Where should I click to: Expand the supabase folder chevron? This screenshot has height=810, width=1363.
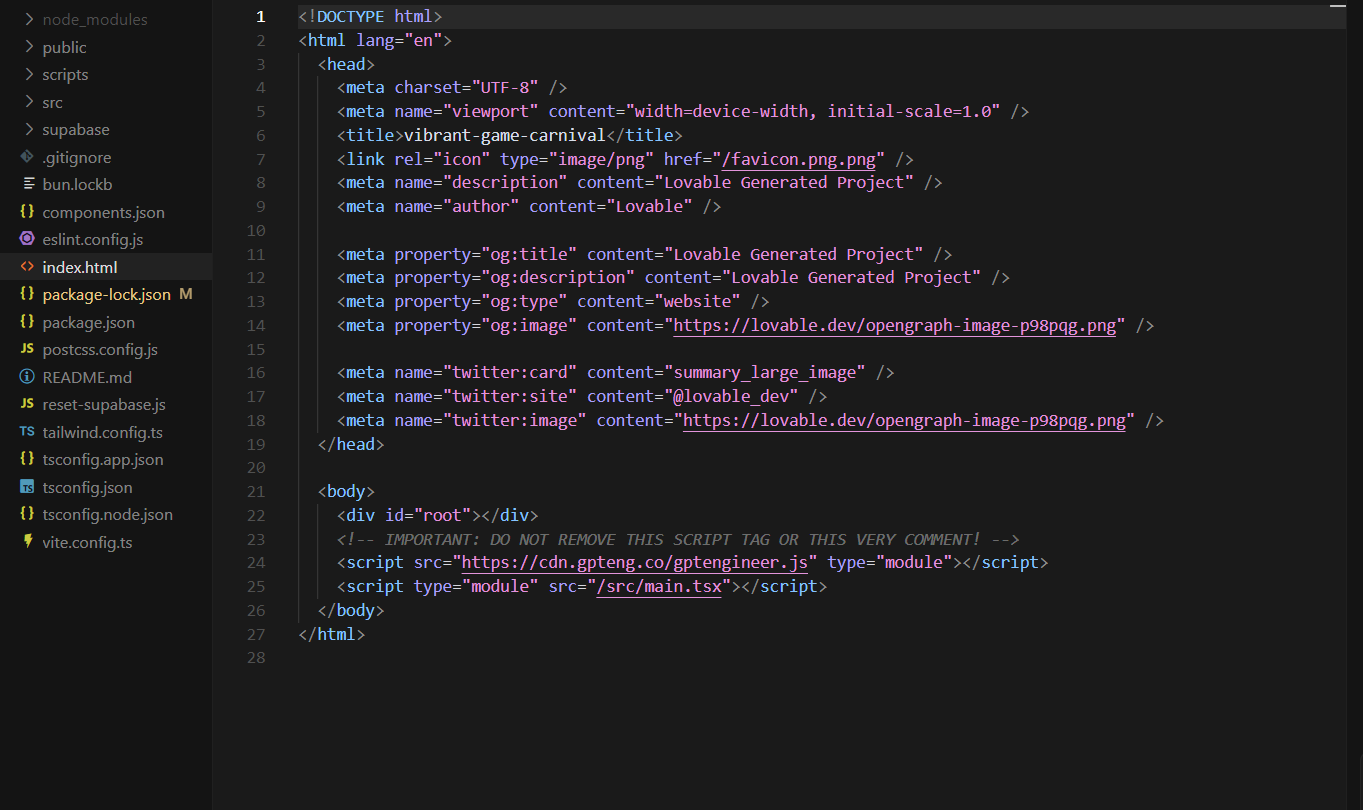click(x=27, y=130)
